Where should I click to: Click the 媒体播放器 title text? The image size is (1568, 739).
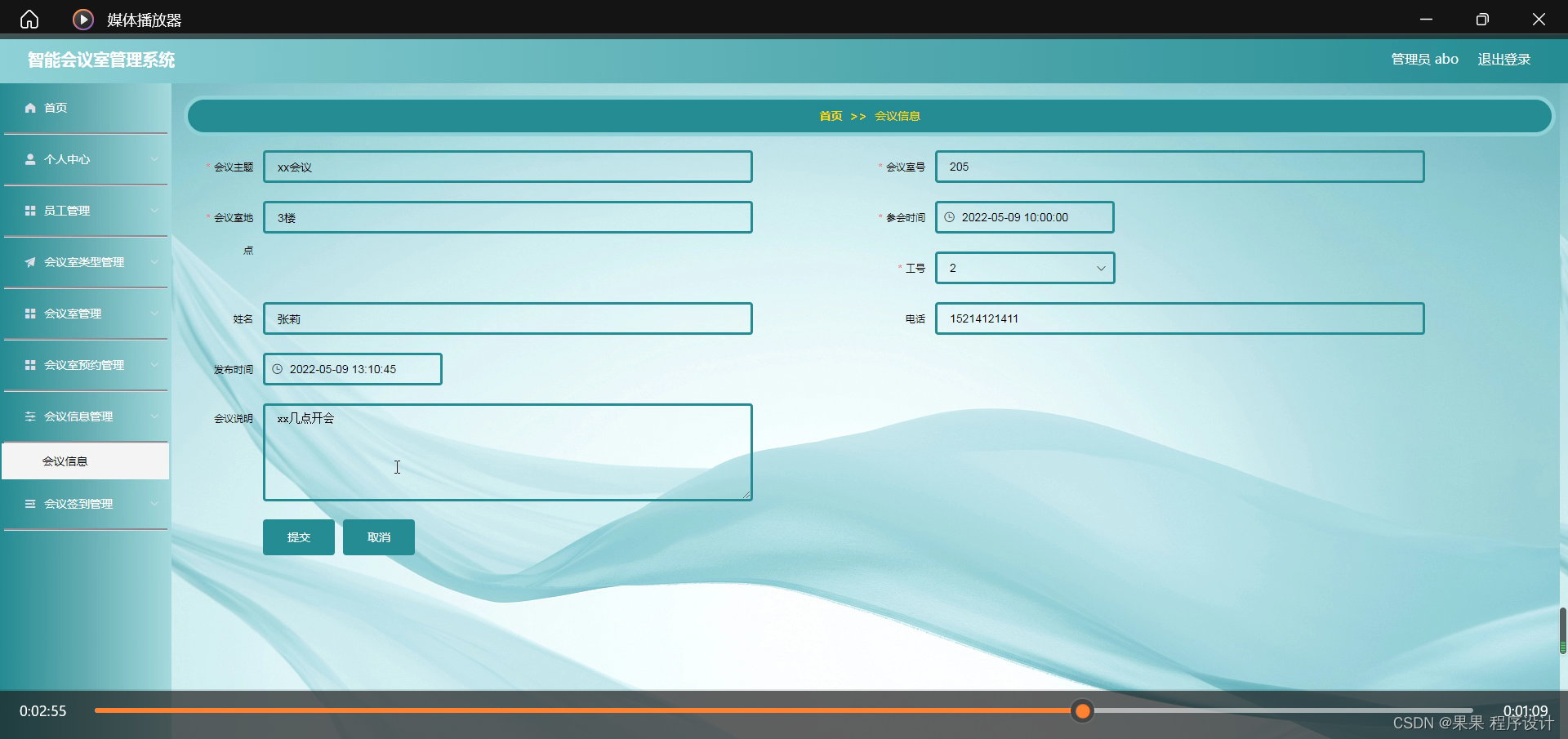point(145,20)
